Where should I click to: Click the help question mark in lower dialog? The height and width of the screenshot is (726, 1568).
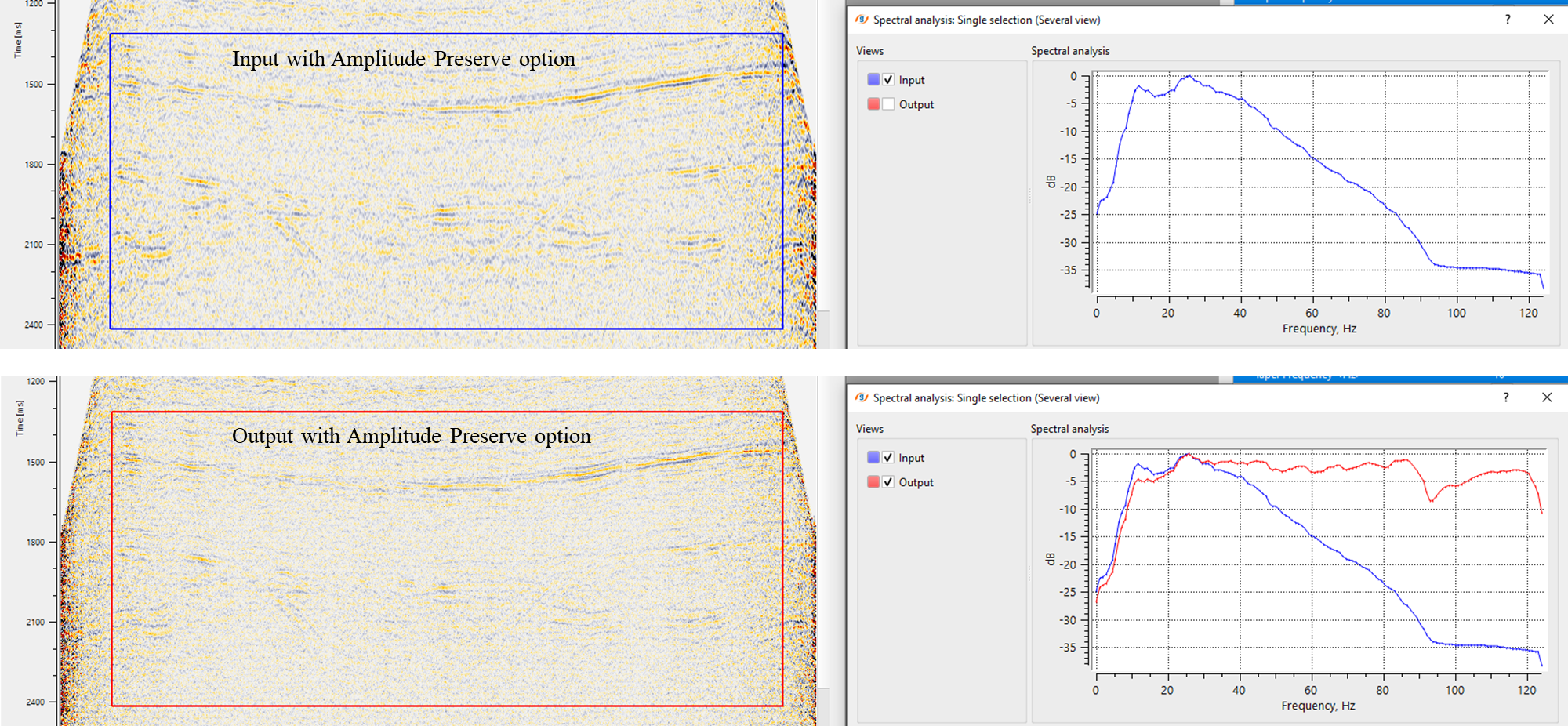click(x=1505, y=397)
